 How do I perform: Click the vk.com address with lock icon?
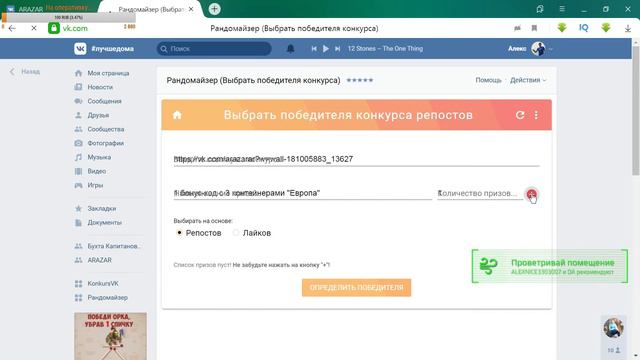68,28
